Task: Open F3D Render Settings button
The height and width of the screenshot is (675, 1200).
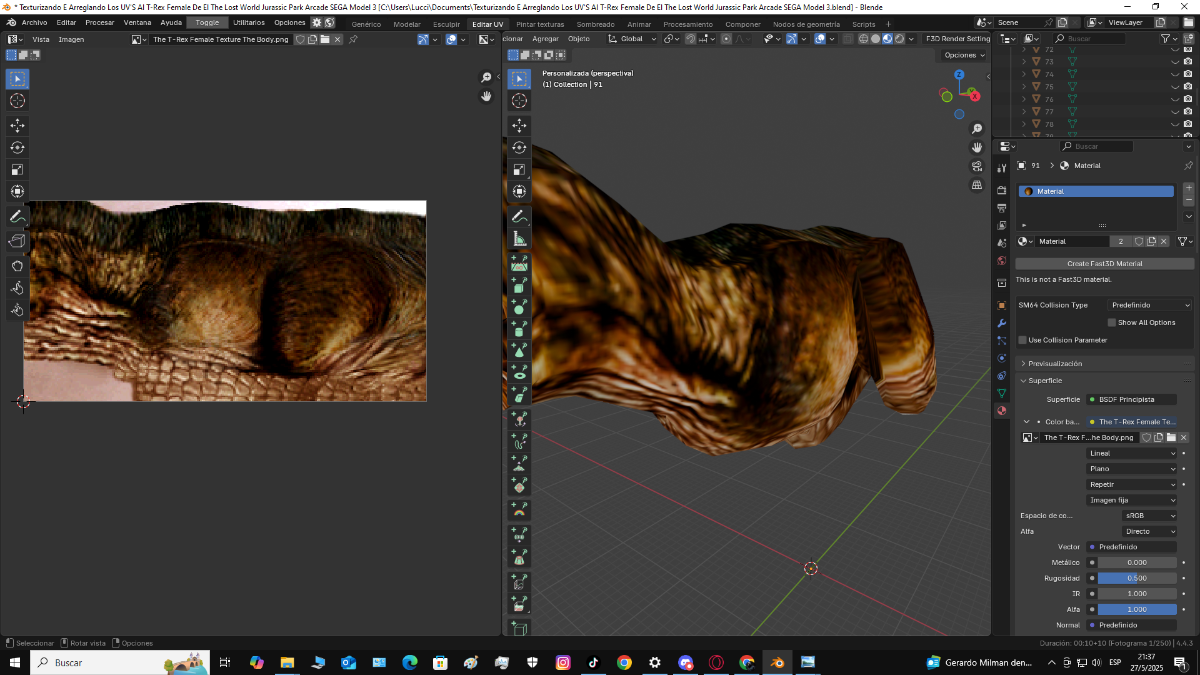Action: click(x=957, y=39)
